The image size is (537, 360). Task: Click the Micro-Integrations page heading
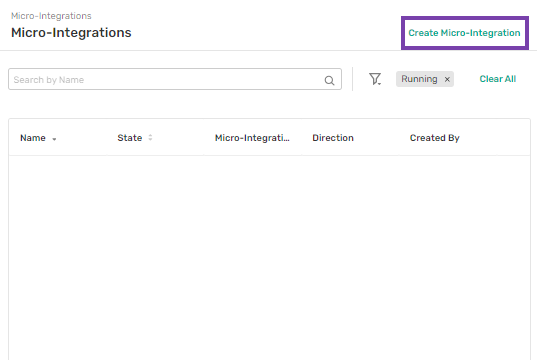[x=71, y=33]
